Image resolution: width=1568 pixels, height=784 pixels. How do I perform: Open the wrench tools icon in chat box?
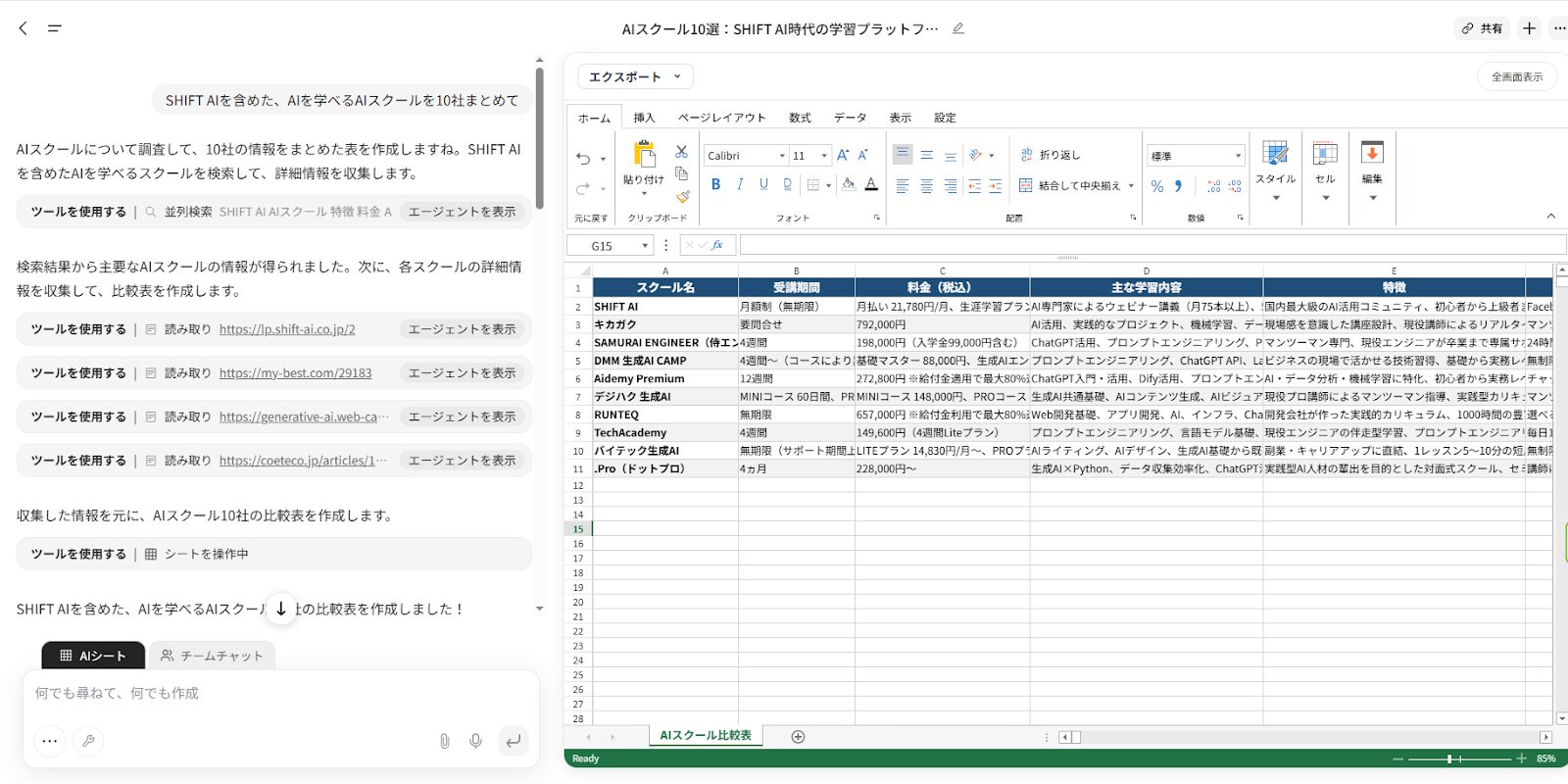tap(88, 741)
